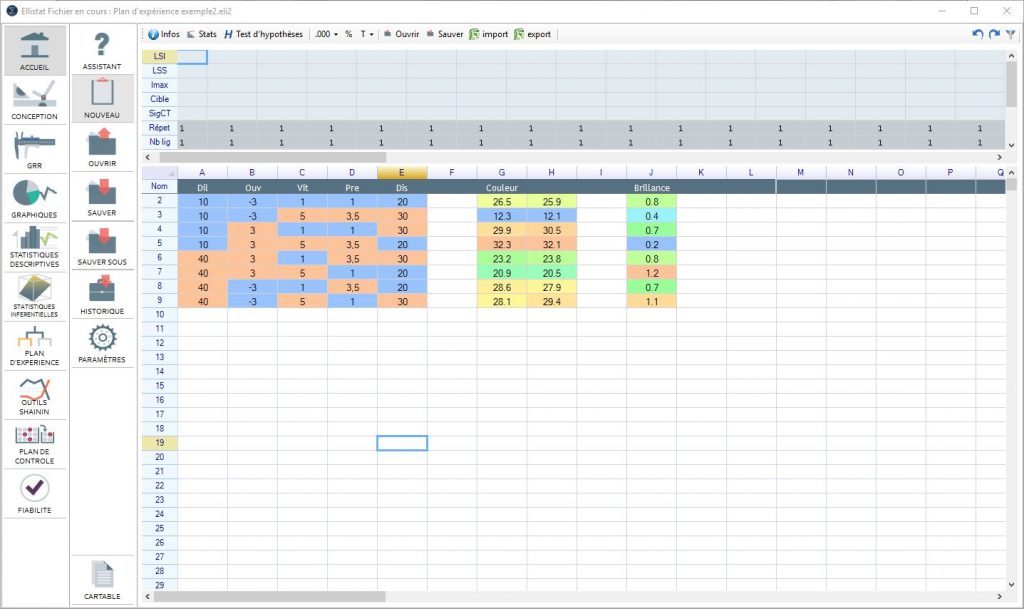Click the top panel vertical scrollbar thumb
The image size is (1024, 609).
tap(1012, 84)
